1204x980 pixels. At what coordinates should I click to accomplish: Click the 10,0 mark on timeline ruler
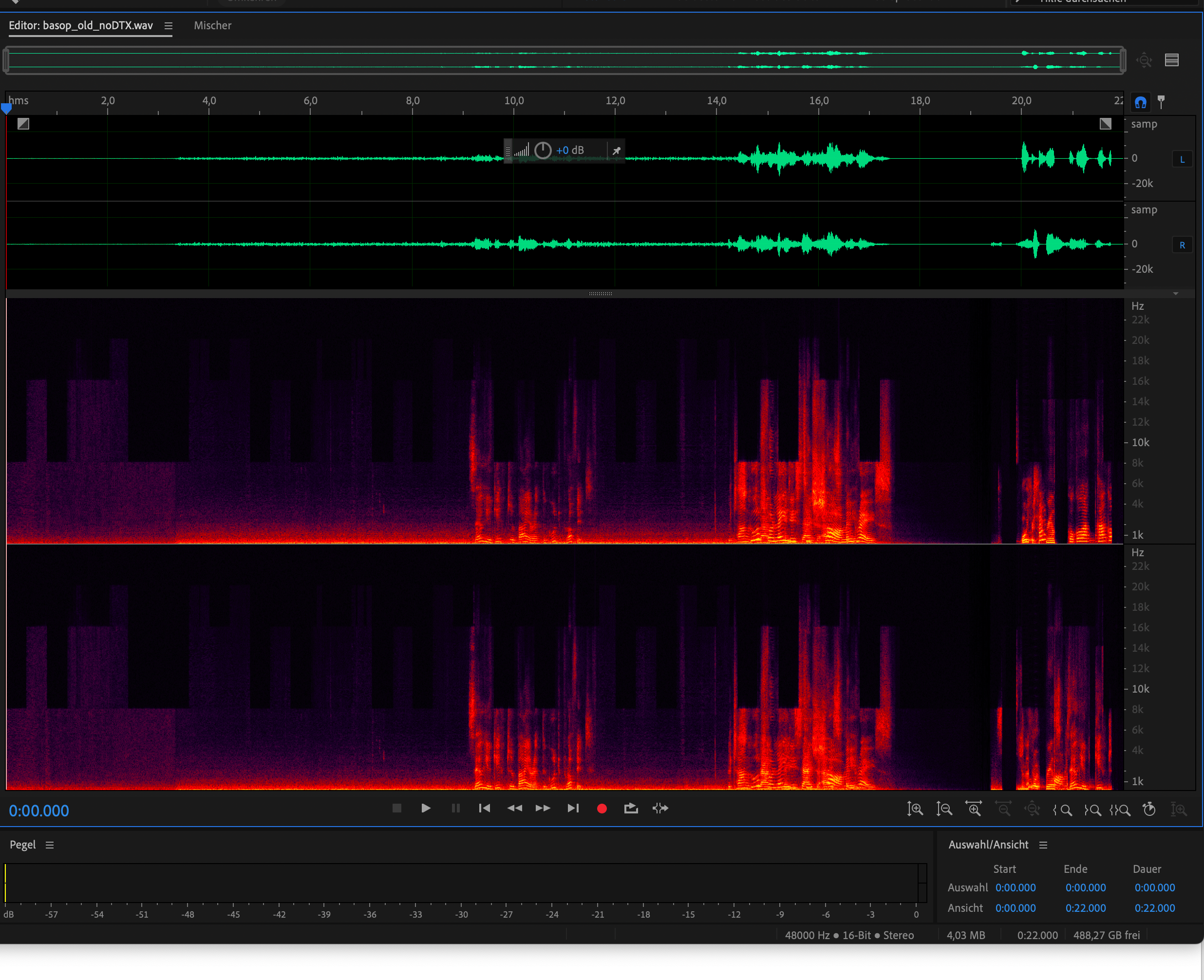click(x=514, y=101)
